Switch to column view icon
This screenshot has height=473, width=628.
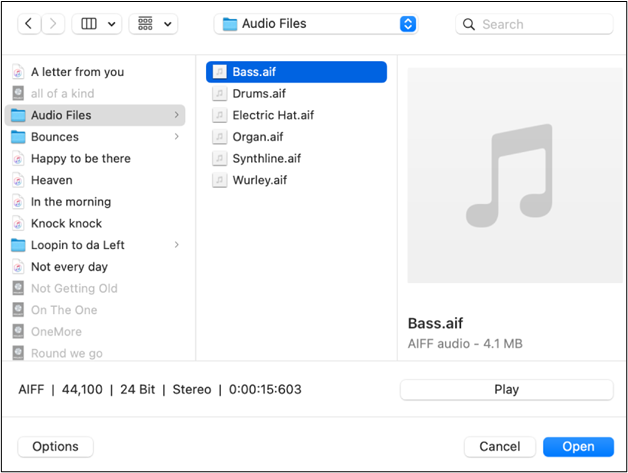(89, 24)
